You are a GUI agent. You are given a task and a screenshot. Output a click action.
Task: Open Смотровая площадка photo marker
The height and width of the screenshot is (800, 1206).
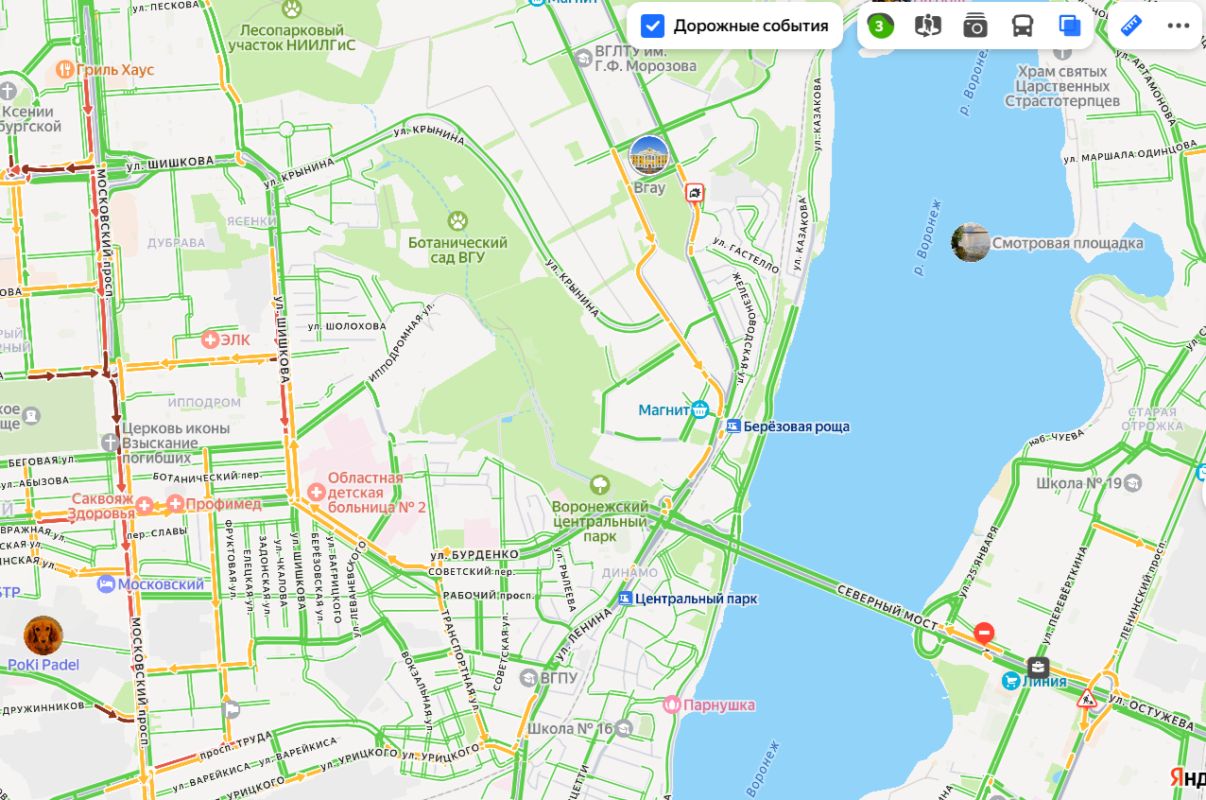click(x=971, y=243)
